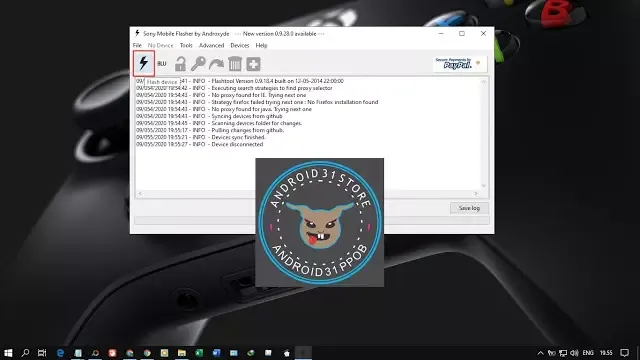Open Word from the taskbar
The height and width of the screenshot is (360, 640).
(216, 353)
